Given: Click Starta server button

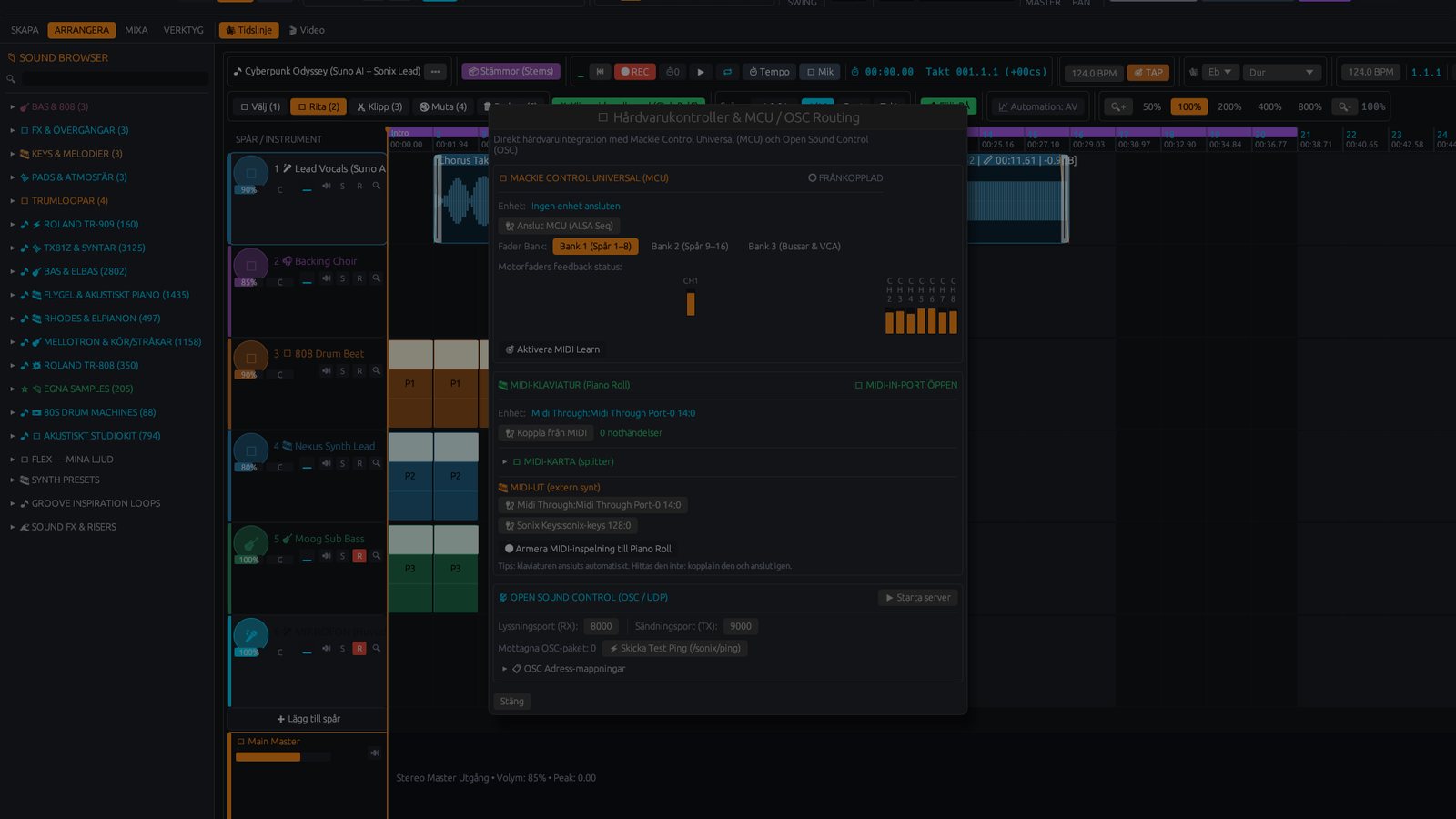Looking at the screenshot, I should [x=918, y=598].
